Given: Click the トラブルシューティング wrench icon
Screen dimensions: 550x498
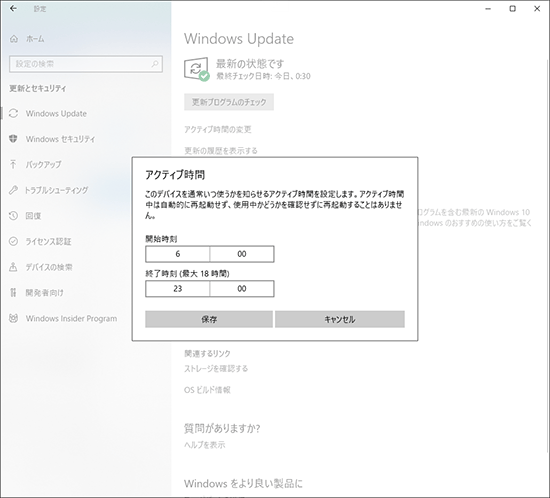Looking at the screenshot, I should [13, 190].
